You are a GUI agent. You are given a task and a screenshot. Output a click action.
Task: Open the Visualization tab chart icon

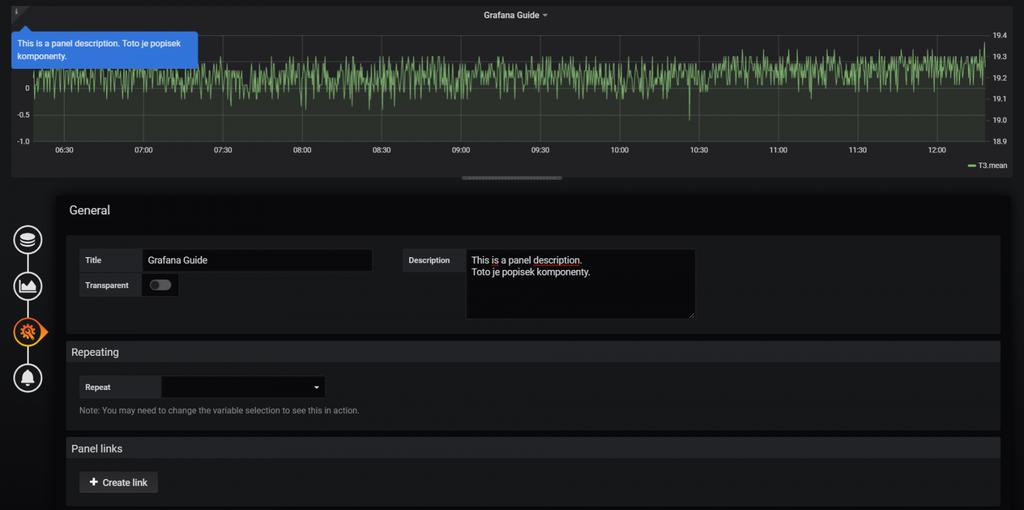[27, 286]
